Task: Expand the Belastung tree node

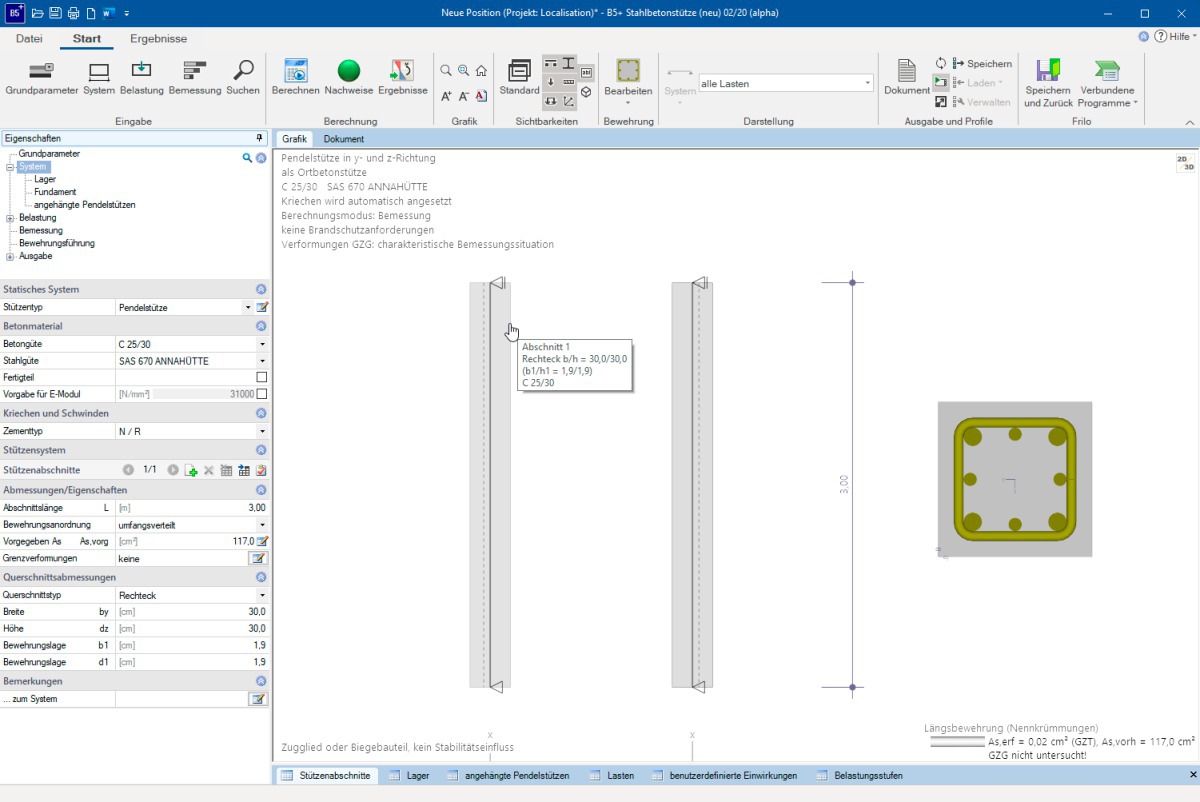Action: (x=10, y=217)
